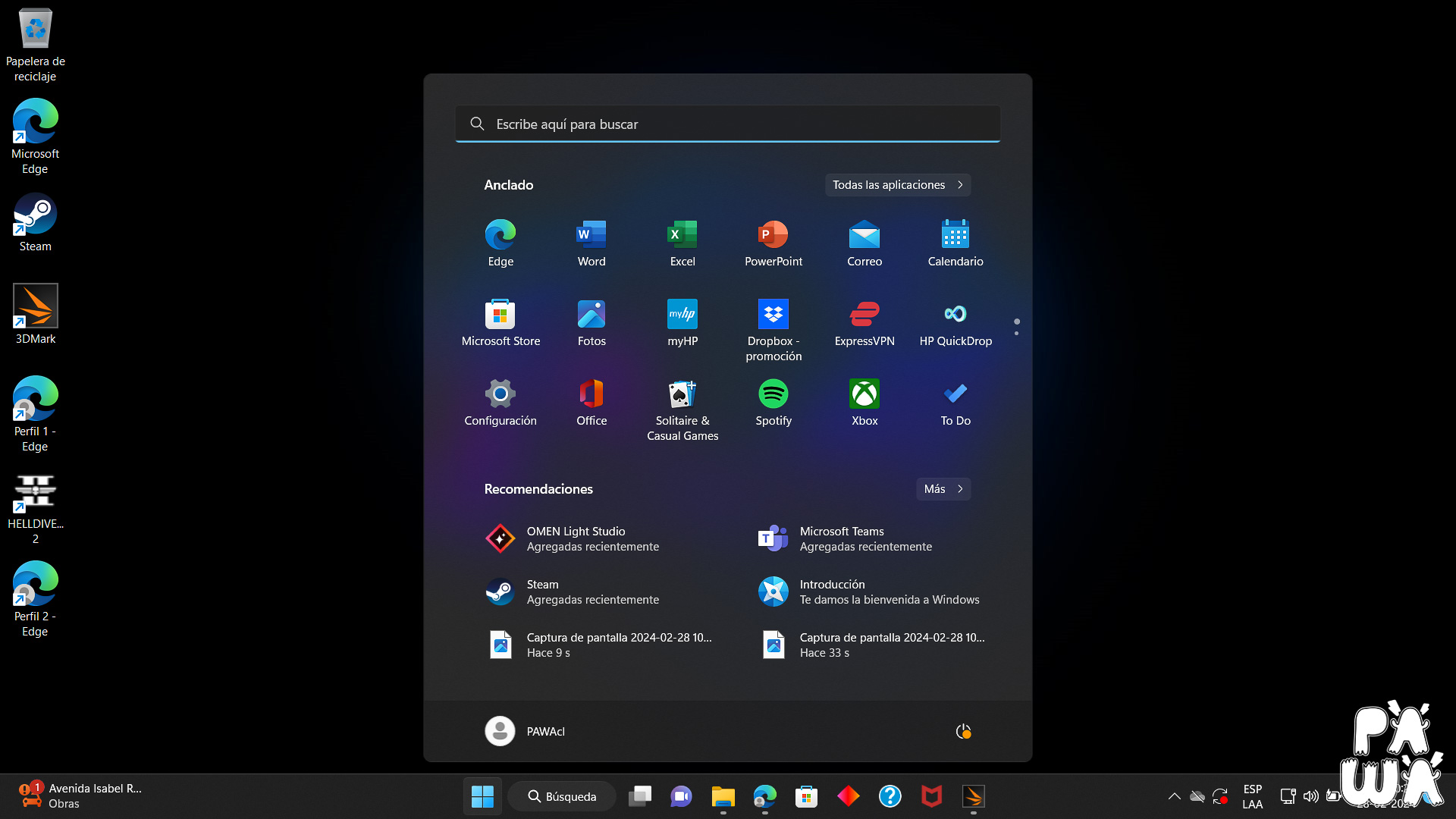This screenshot has height=819, width=1456.
Task: Open Task View on the taskbar
Action: (640, 796)
